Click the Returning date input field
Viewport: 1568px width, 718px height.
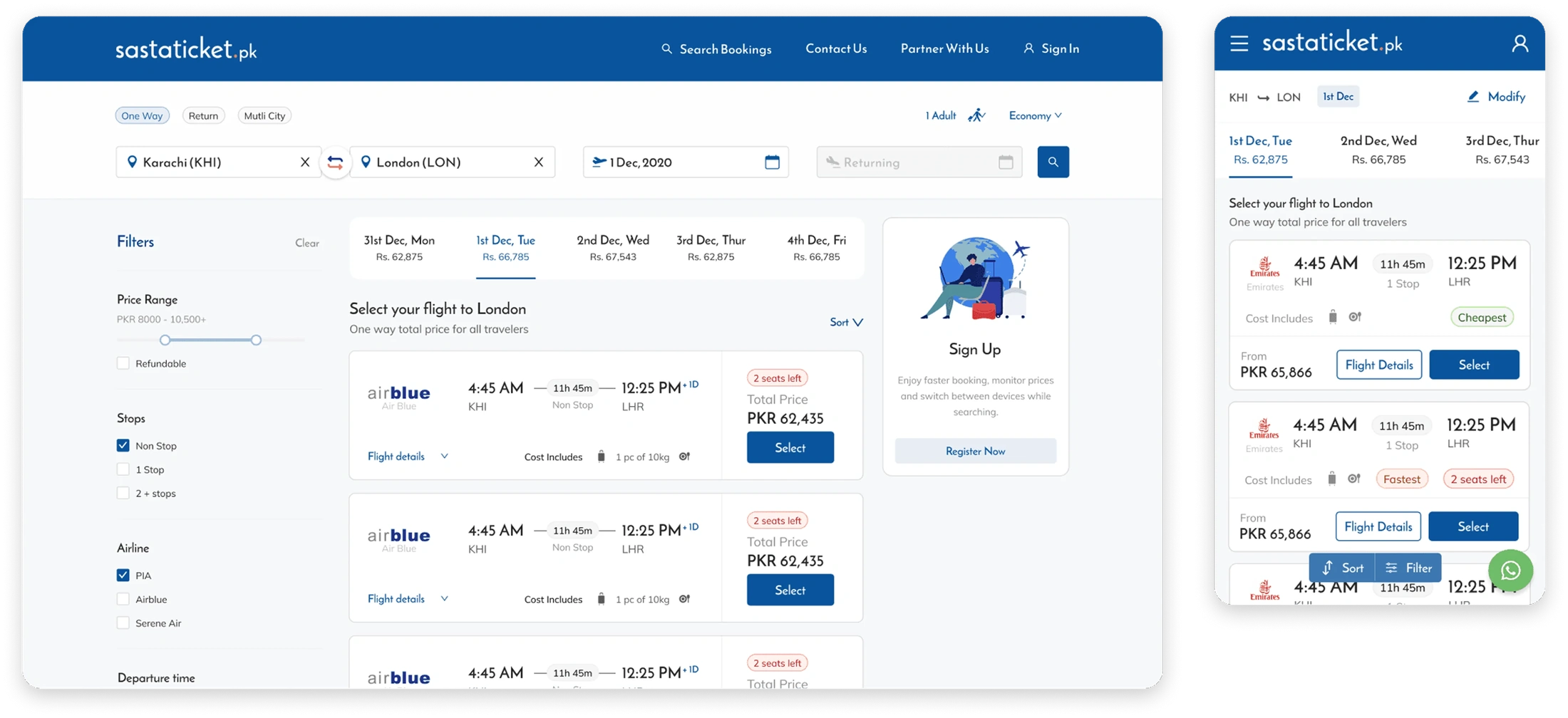point(919,162)
